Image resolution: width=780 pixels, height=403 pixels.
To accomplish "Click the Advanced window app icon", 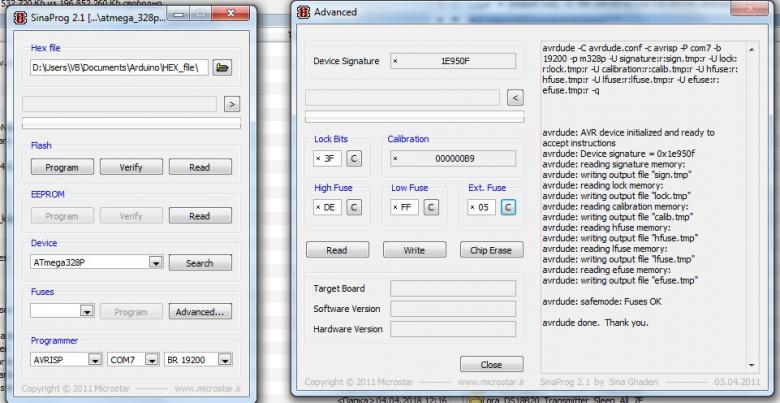I will (303, 12).
